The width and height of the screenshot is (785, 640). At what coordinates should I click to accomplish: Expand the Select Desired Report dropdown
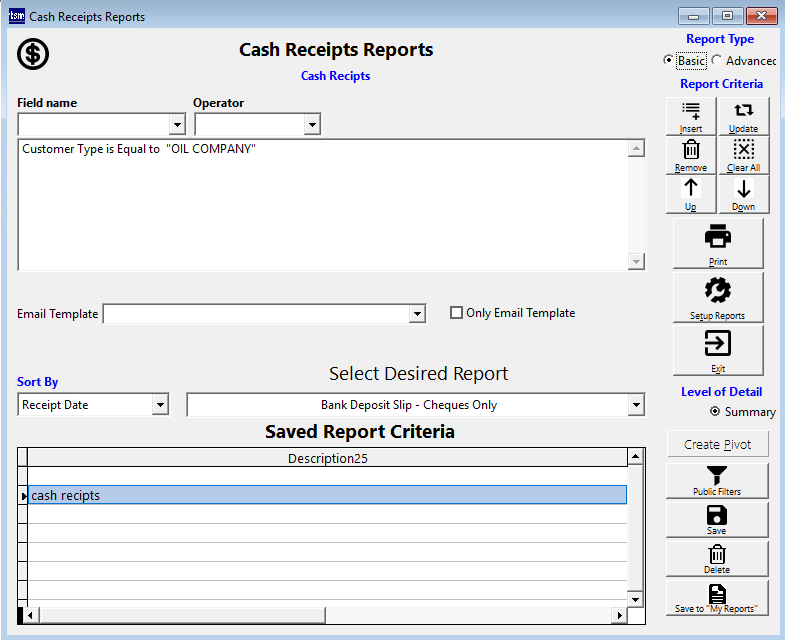click(x=635, y=405)
